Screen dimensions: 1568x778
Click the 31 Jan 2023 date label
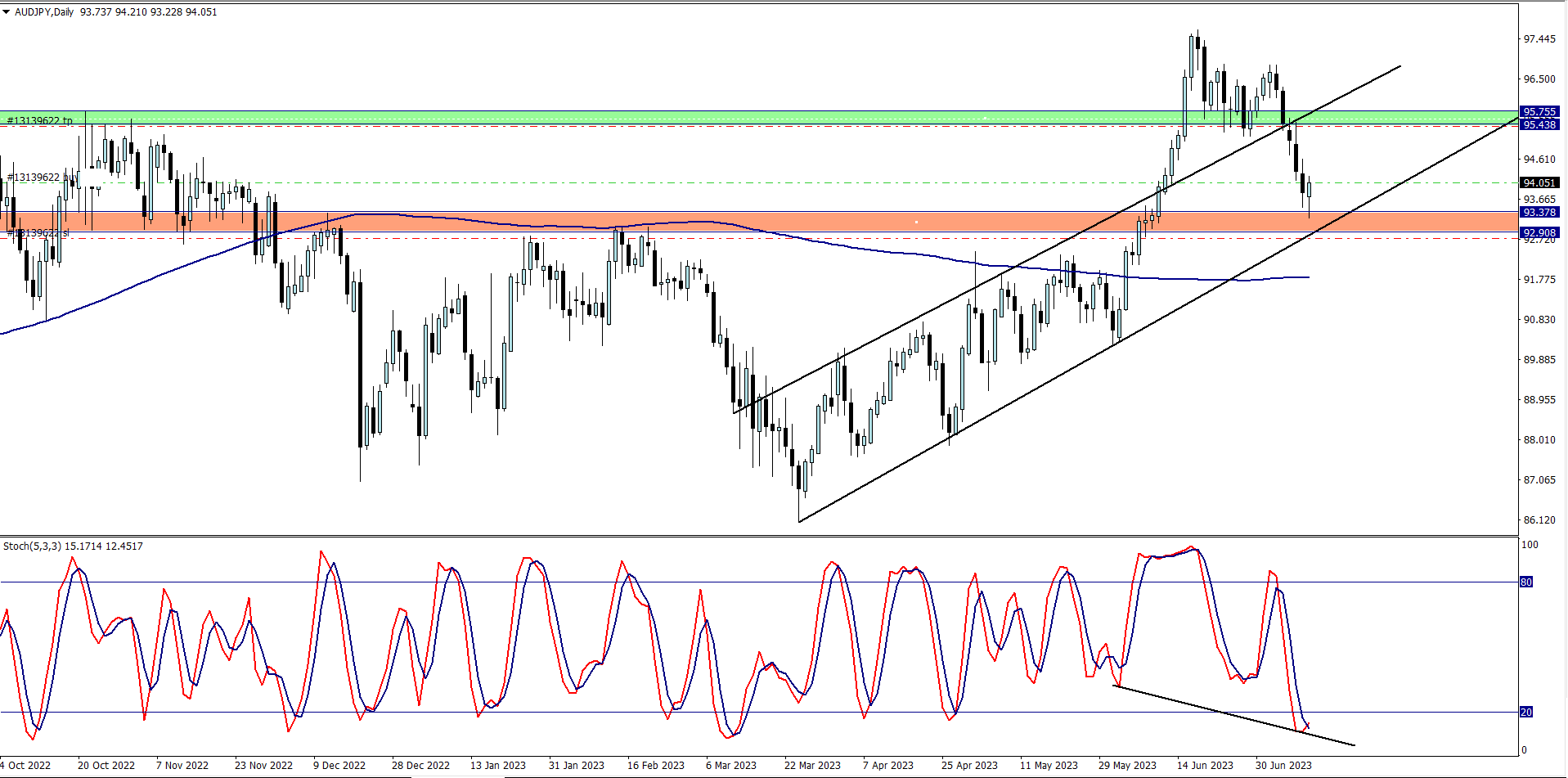(577, 766)
